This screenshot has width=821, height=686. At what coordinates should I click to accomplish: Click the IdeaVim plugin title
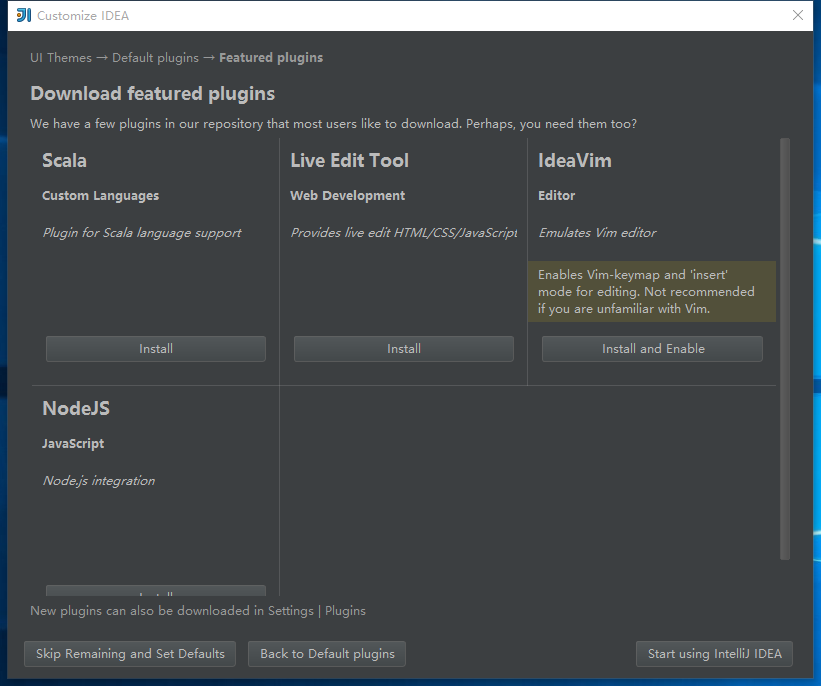click(575, 160)
